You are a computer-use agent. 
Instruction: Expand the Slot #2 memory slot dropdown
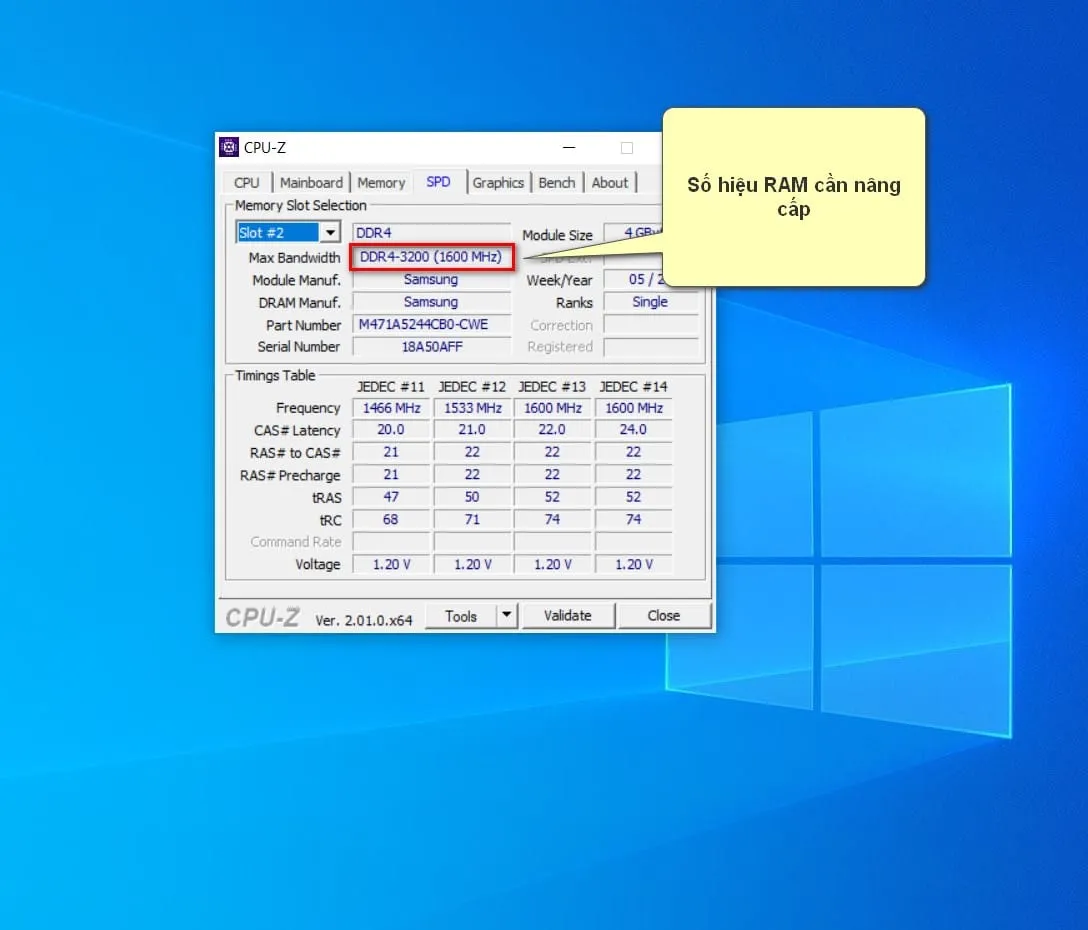330,233
